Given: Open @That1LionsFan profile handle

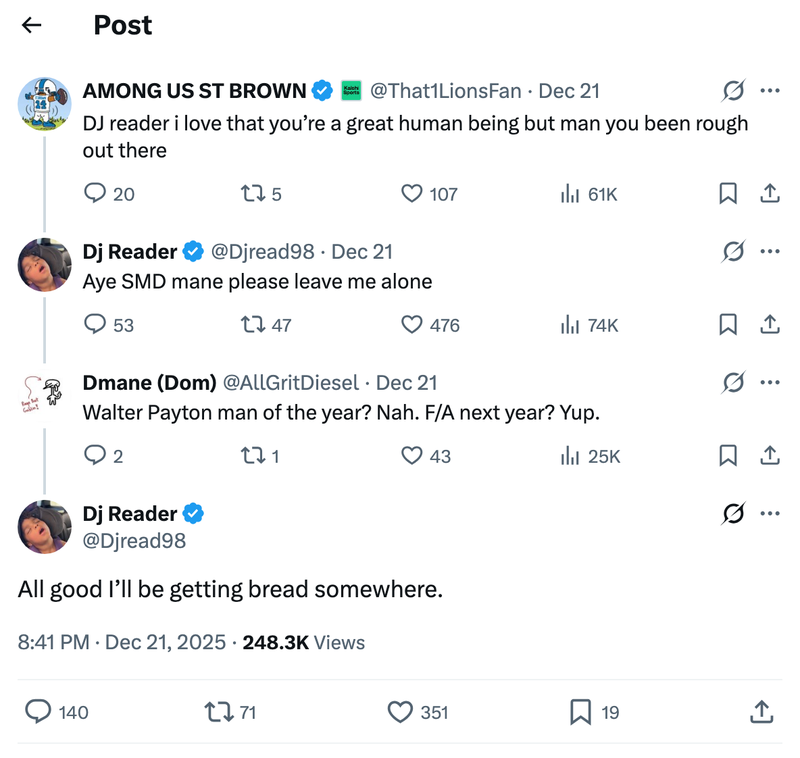Looking at the screenshot, I should coord(445,91).
